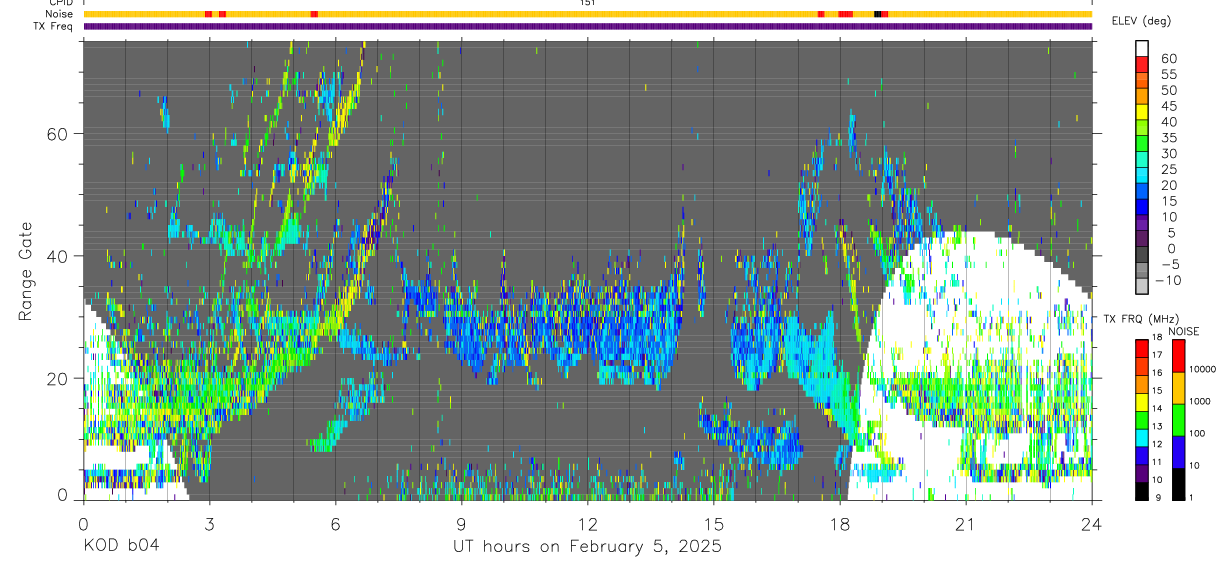Click the 'Range Gate' vertical axis title
The height and width of the screenshot is (567, 1228).
[25, 271]
